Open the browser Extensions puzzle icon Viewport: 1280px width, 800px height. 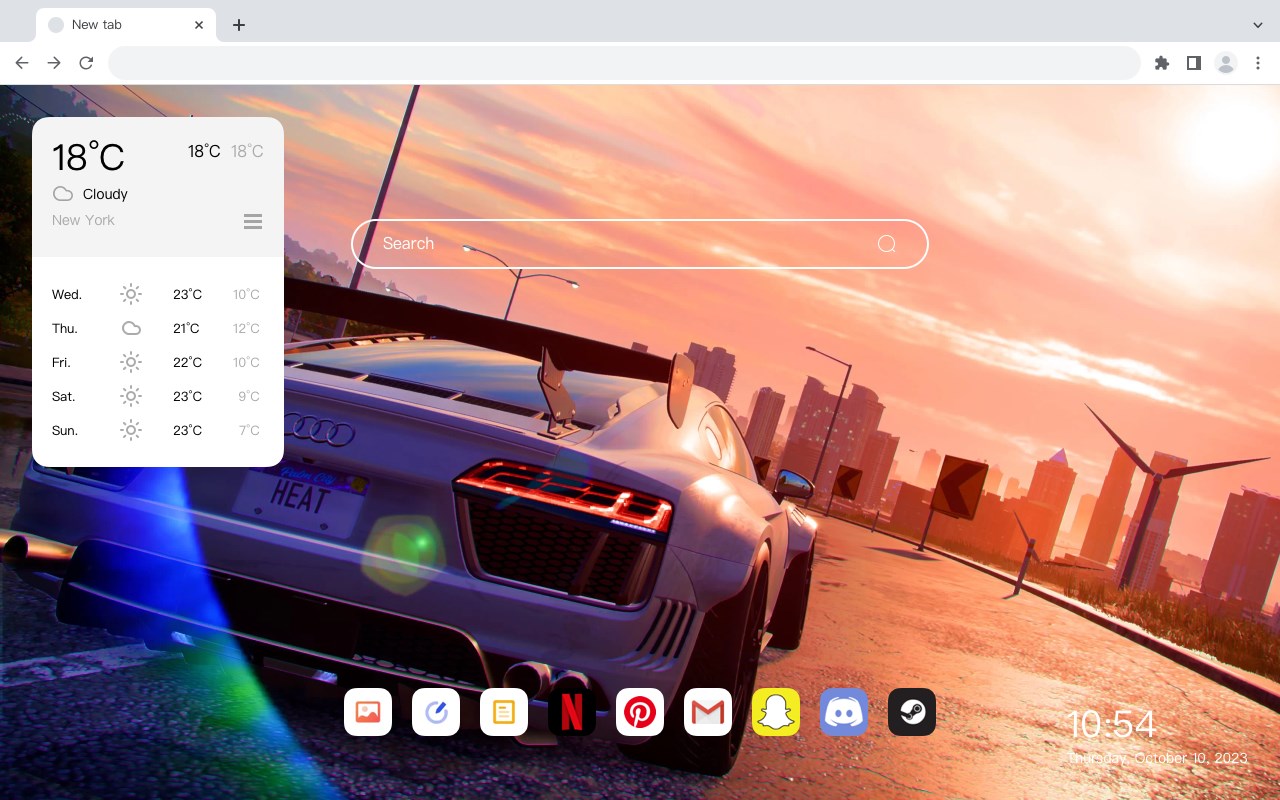point(1161,63)
